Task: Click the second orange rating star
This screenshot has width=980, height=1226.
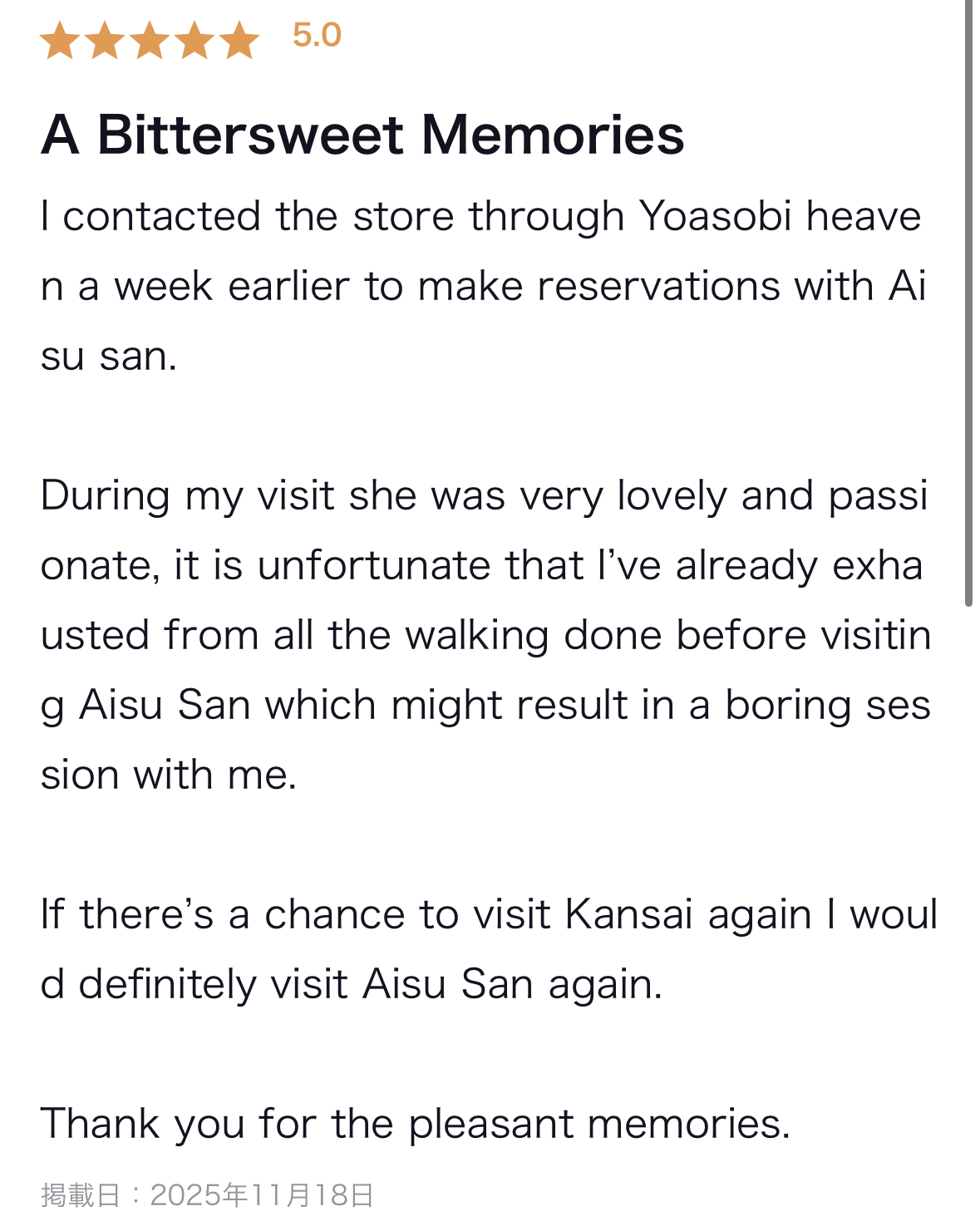Action: pyautogui.click(x=105, y=40)
